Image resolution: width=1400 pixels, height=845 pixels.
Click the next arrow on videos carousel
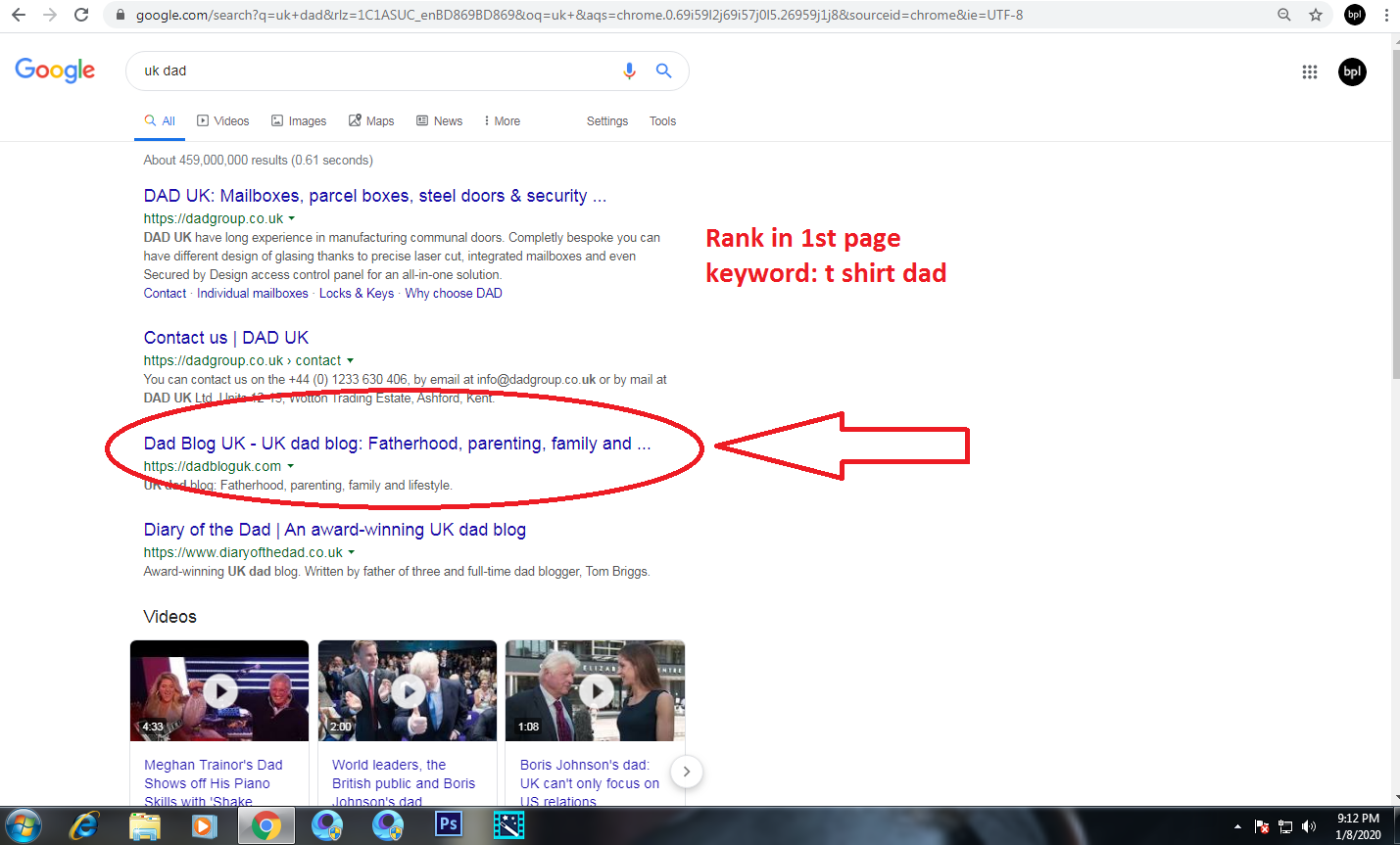pyautogui.click(x=686, y=772)
